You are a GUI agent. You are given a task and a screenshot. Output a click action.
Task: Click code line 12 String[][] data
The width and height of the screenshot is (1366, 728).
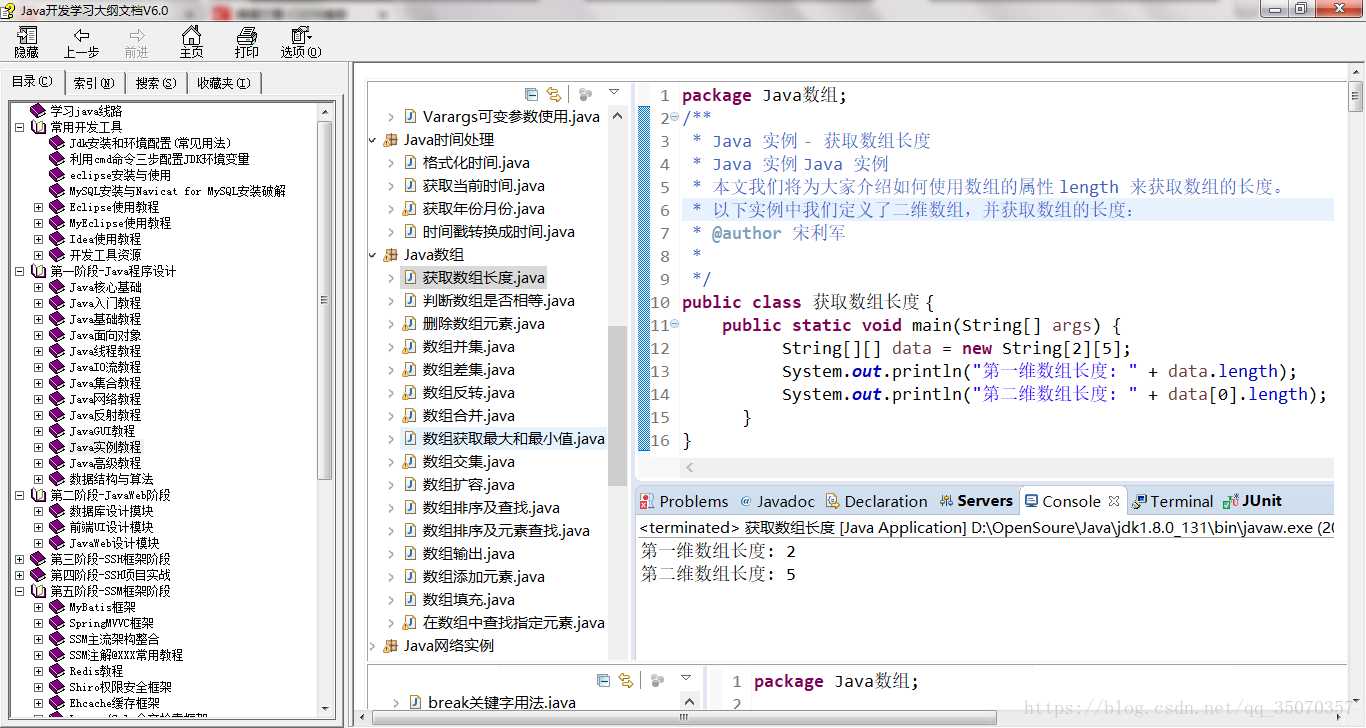(x=956, y=348)
